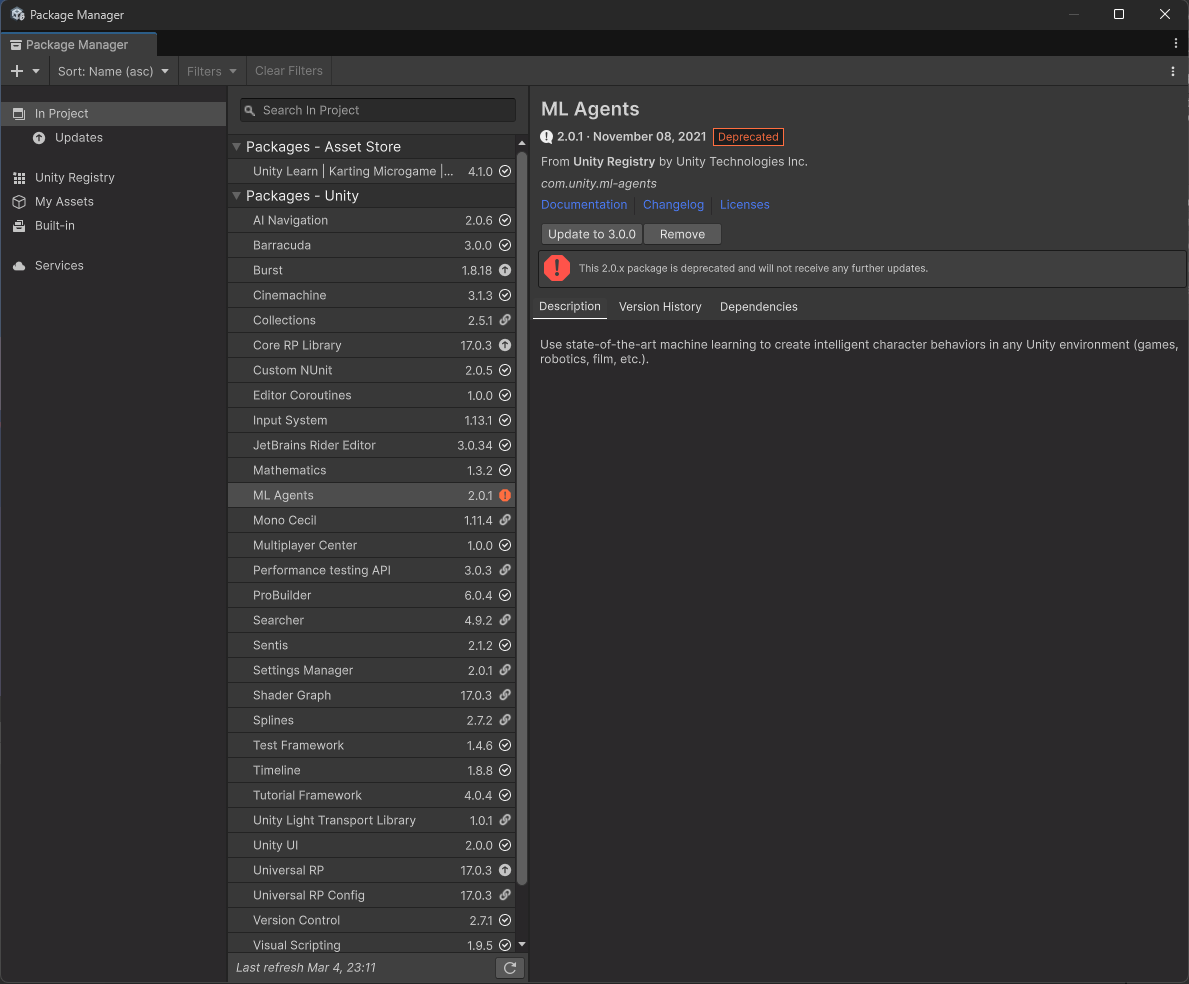The image size is (1189, 984).
Task: Click the link icon for Performance testing API
Action: [x=505, y=571]
